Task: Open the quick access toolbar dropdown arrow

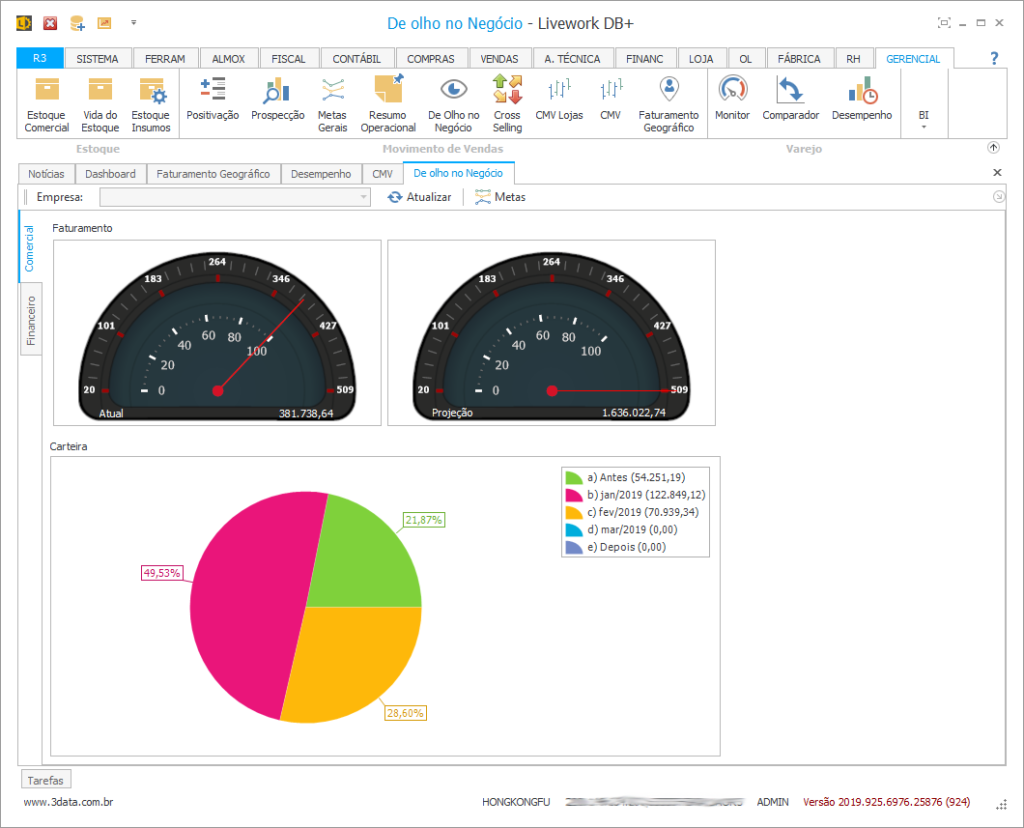Action: click(134, 22)
